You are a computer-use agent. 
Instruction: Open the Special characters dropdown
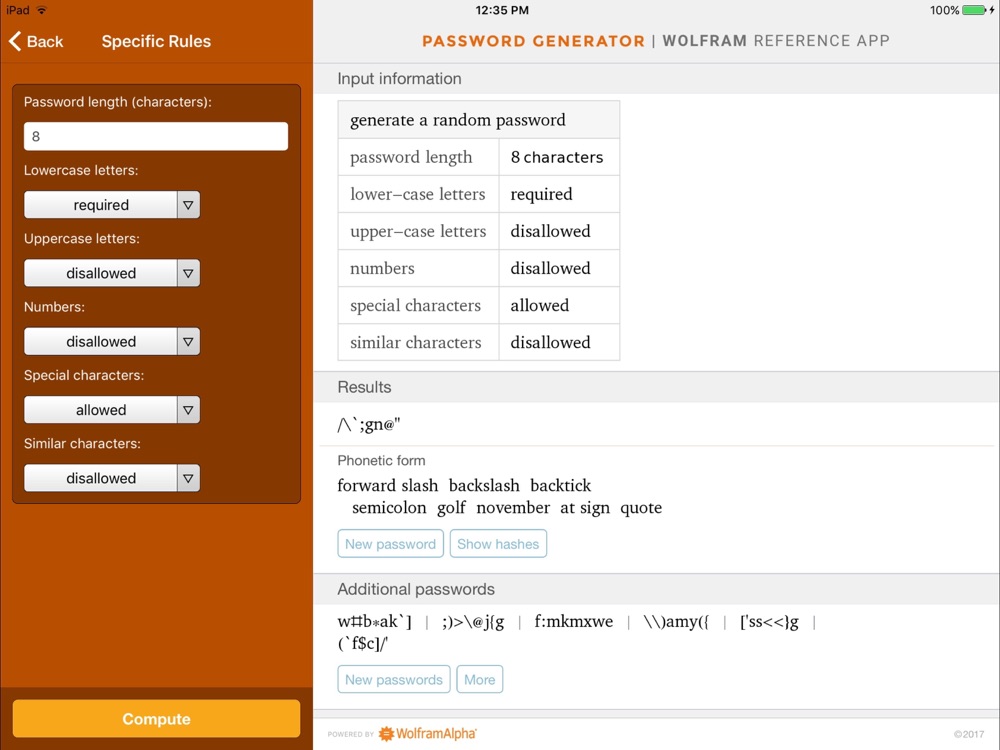coord(112,409)
